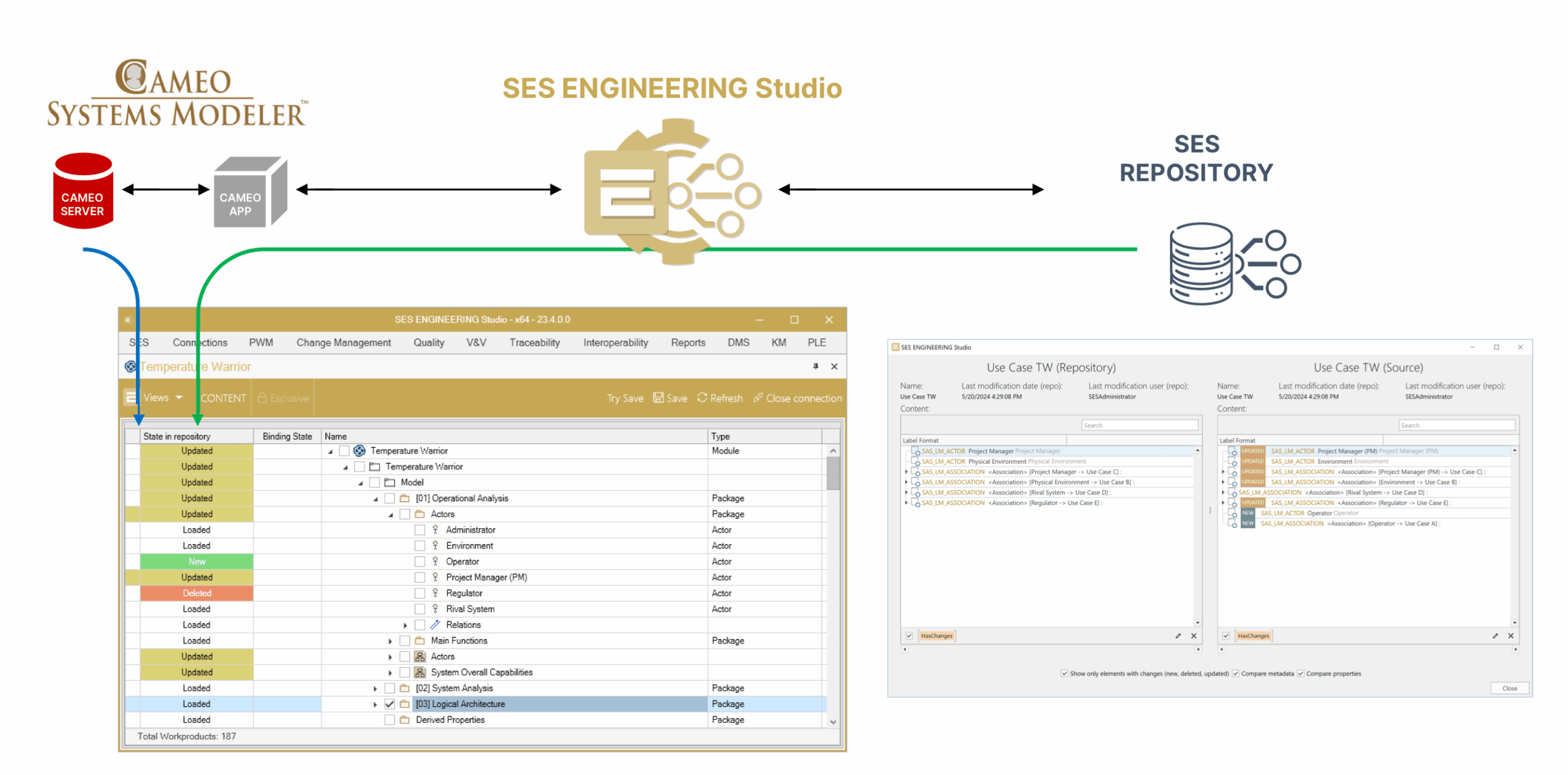Image resolution: width=1568 pixels, height=775 pixels.
Task: Click the Refresh icon in toolbar
Action: (702, 398)
